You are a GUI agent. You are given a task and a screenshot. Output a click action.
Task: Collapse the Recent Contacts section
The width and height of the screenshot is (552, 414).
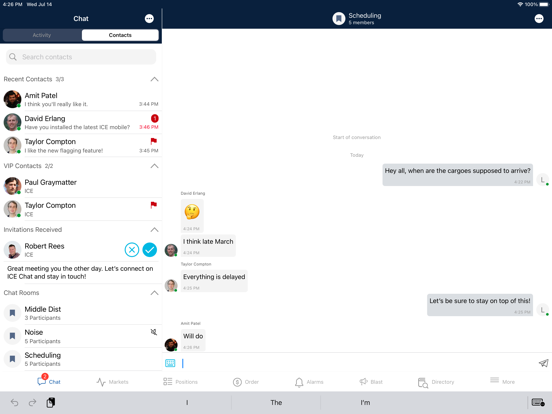pyautogui.click(x=154, y=79)
